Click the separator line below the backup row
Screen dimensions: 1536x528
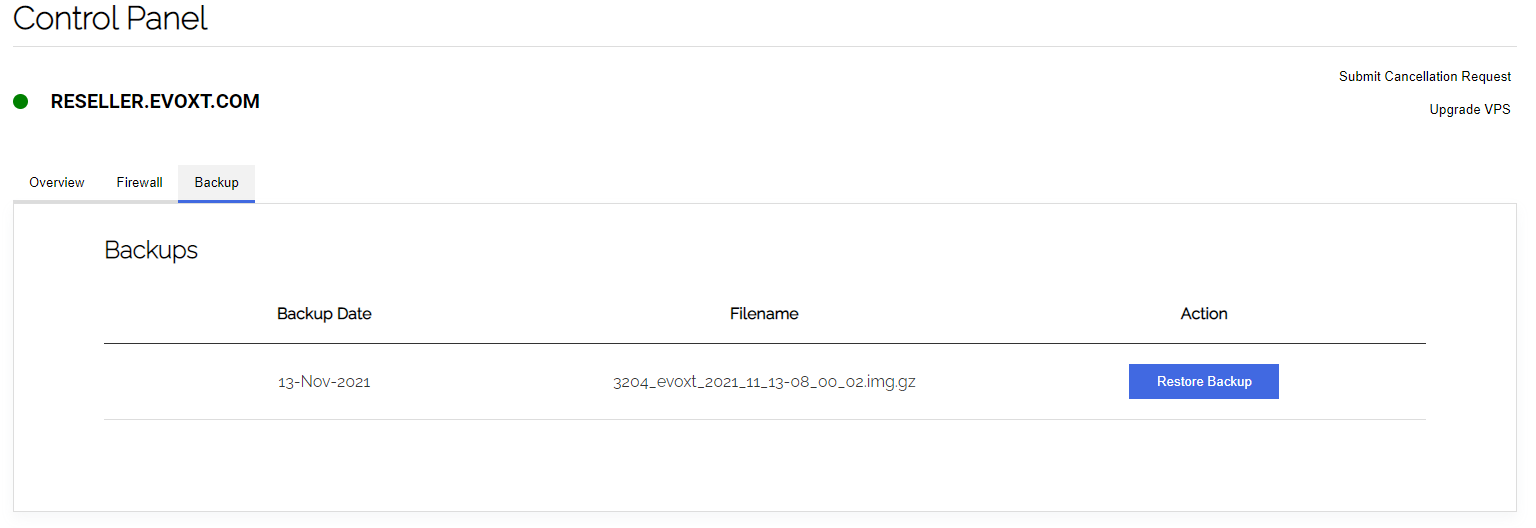coord(764,419)
